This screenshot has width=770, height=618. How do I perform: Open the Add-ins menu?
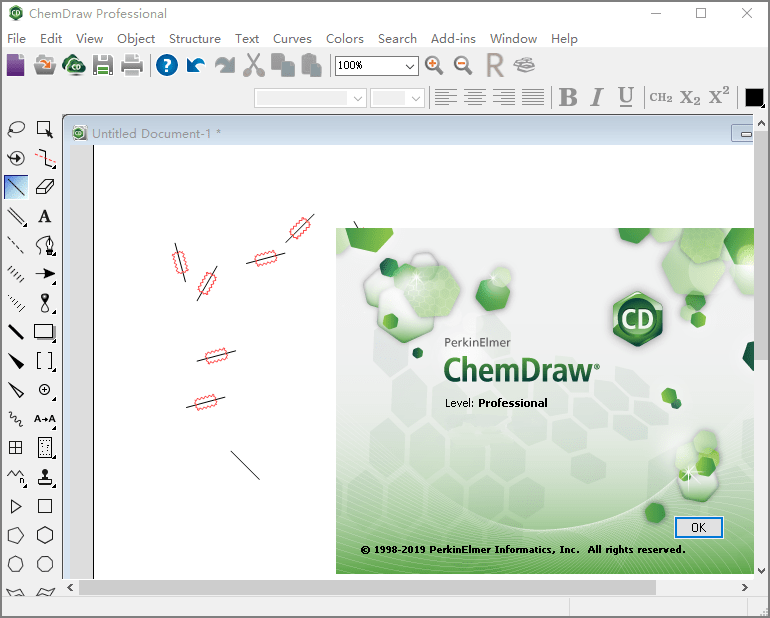pyautogui.click(x=453, y=38)
